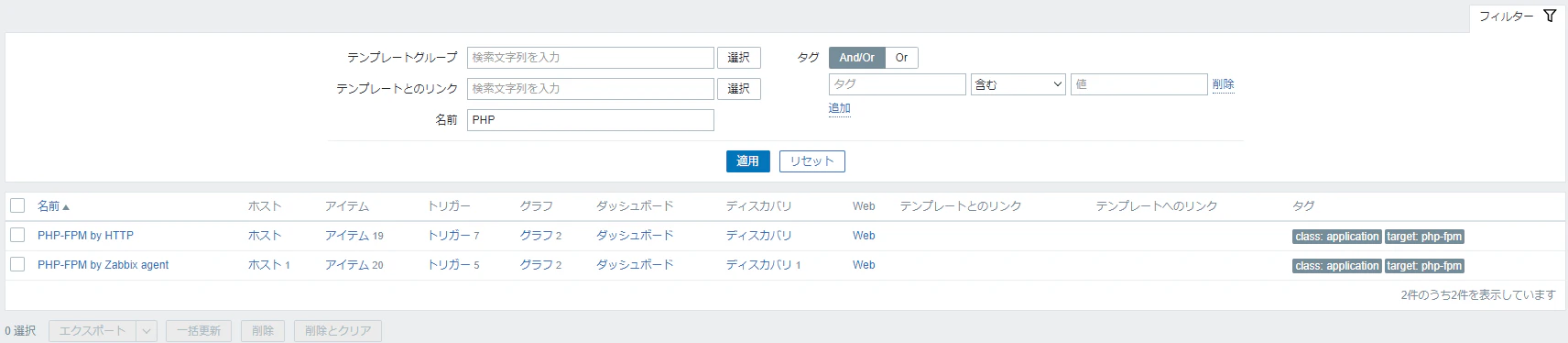The width and height of the screenshot is (1568, 343).
Task: Open ディスカバリ 1 link
Action: click(763, 265)
